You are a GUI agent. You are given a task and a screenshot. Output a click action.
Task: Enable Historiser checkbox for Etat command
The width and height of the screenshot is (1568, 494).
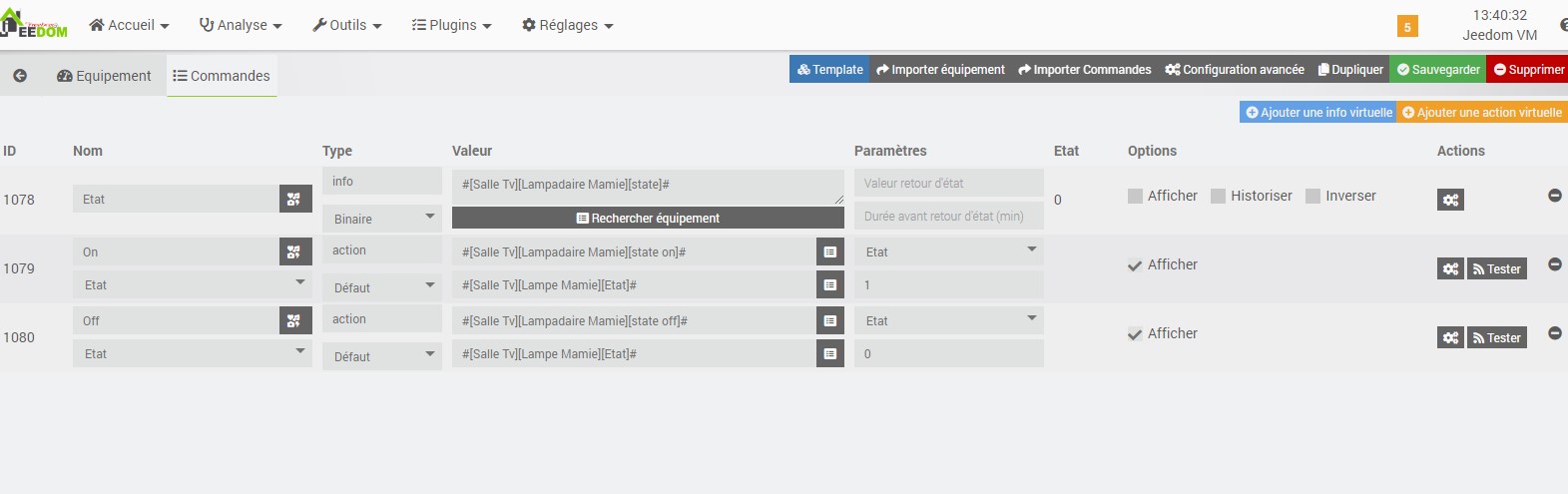tap(1218, 197)
